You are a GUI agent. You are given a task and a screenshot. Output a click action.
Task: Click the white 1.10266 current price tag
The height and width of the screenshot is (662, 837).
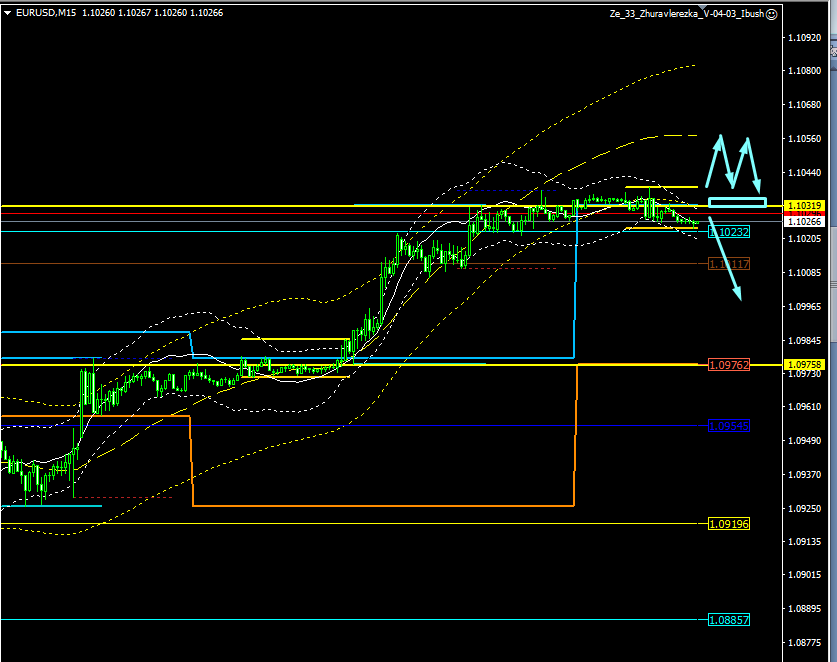pos(804,222)
